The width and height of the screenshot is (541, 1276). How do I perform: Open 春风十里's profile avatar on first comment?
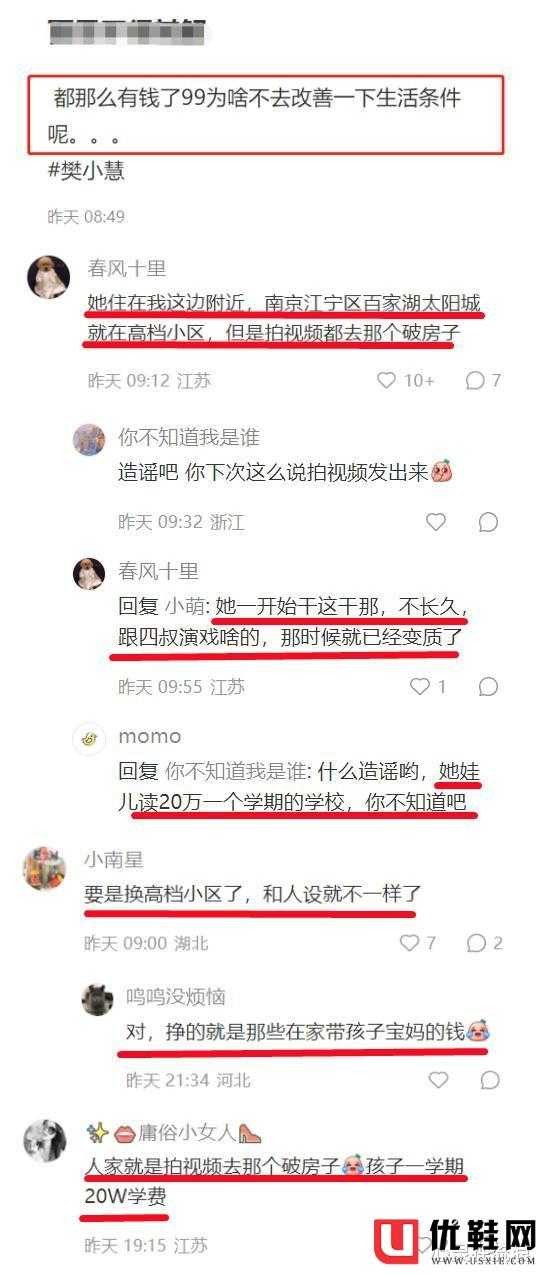tap(48, 277)
